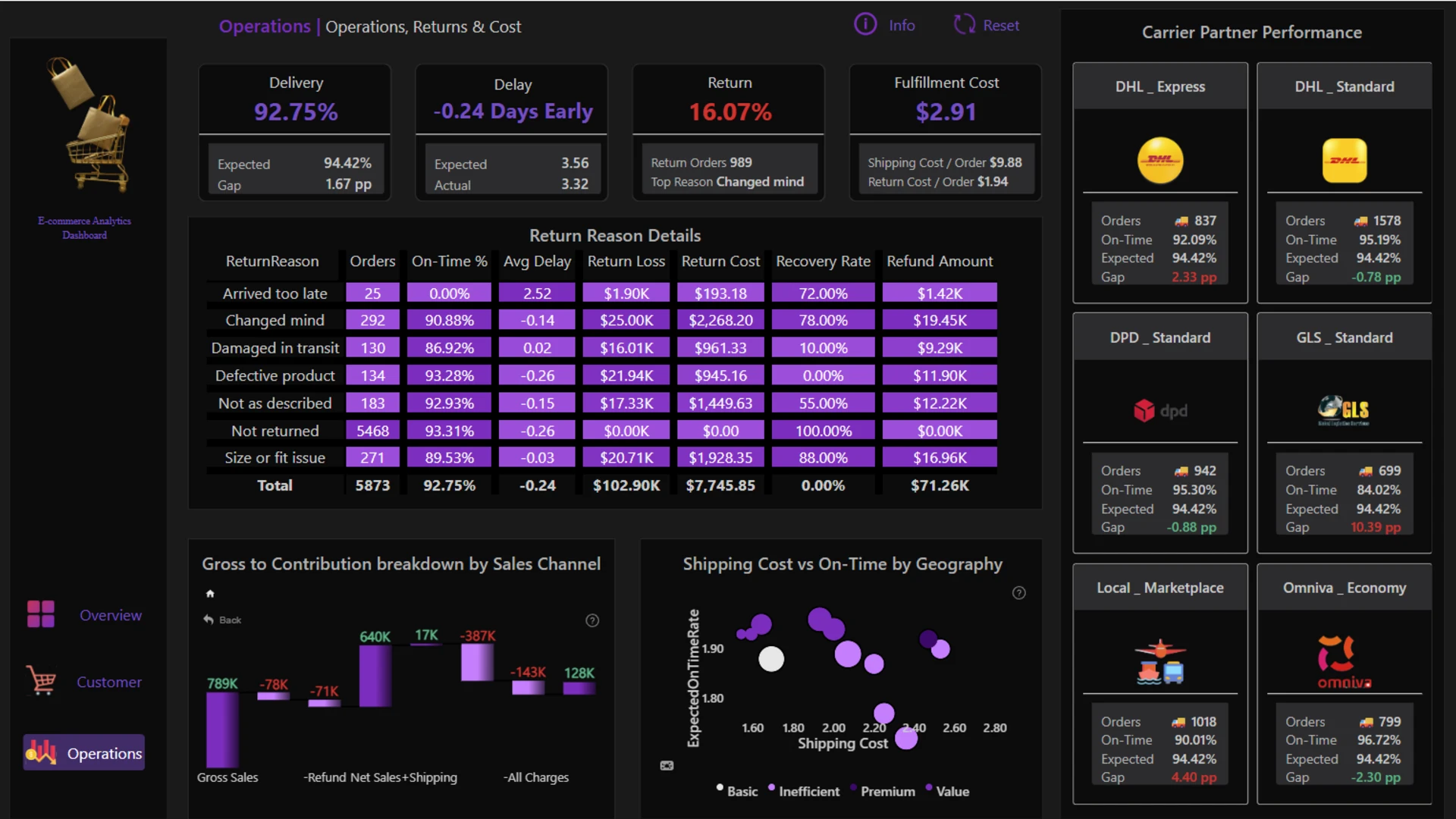Click the Overview grid icon in sidebar
1456x819 pixels.
(x=41, y=614)
